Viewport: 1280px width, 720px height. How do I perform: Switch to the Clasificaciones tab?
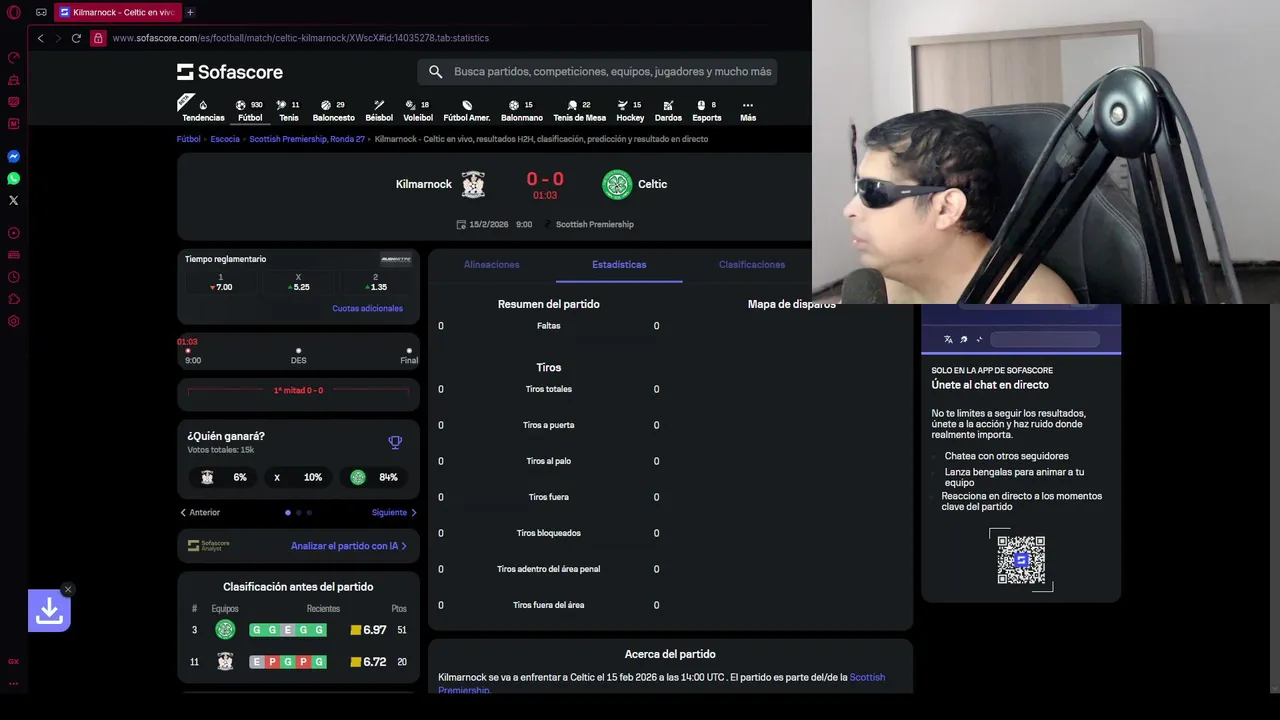(x=752, y=265)
